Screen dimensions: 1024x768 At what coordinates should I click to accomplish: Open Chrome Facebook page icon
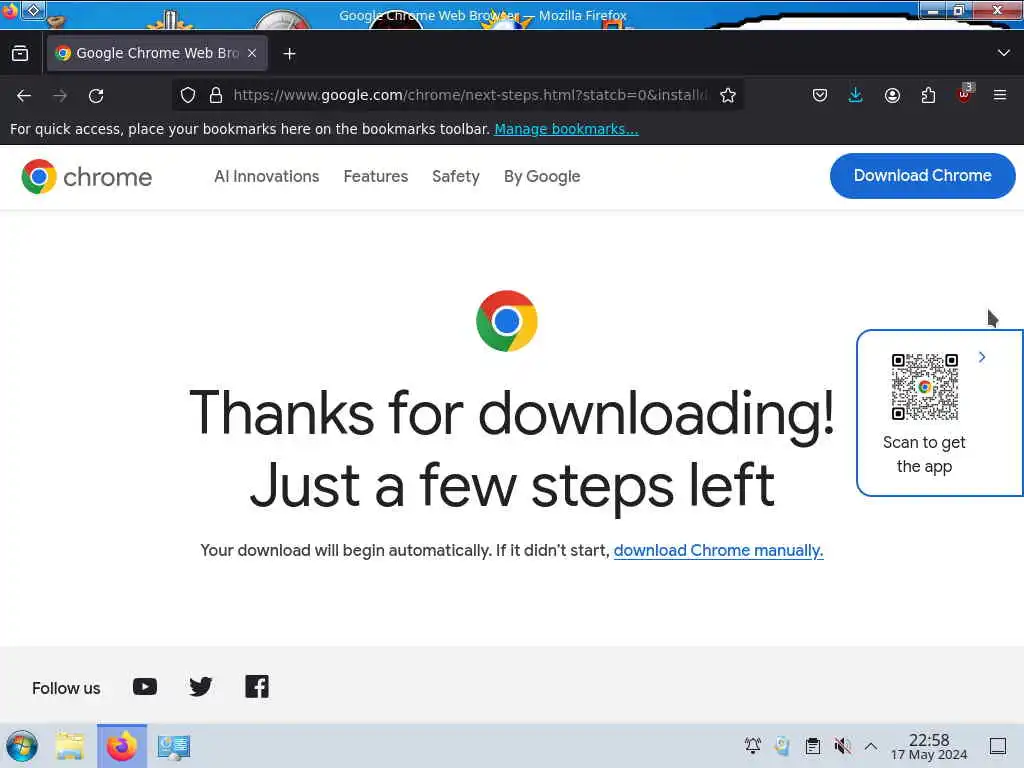click(257, 686)
